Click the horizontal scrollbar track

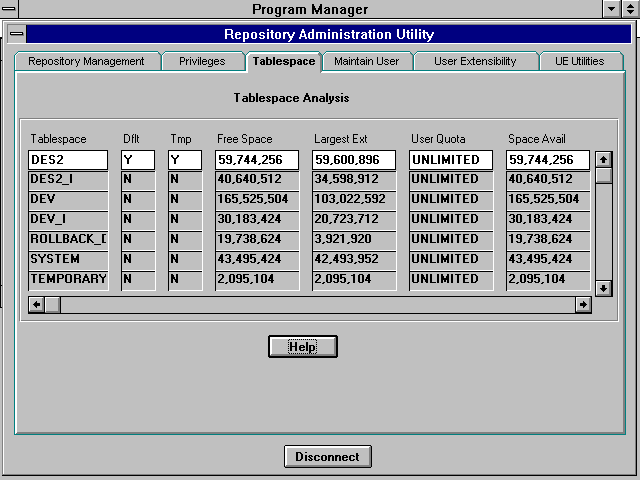pos(320,304)
